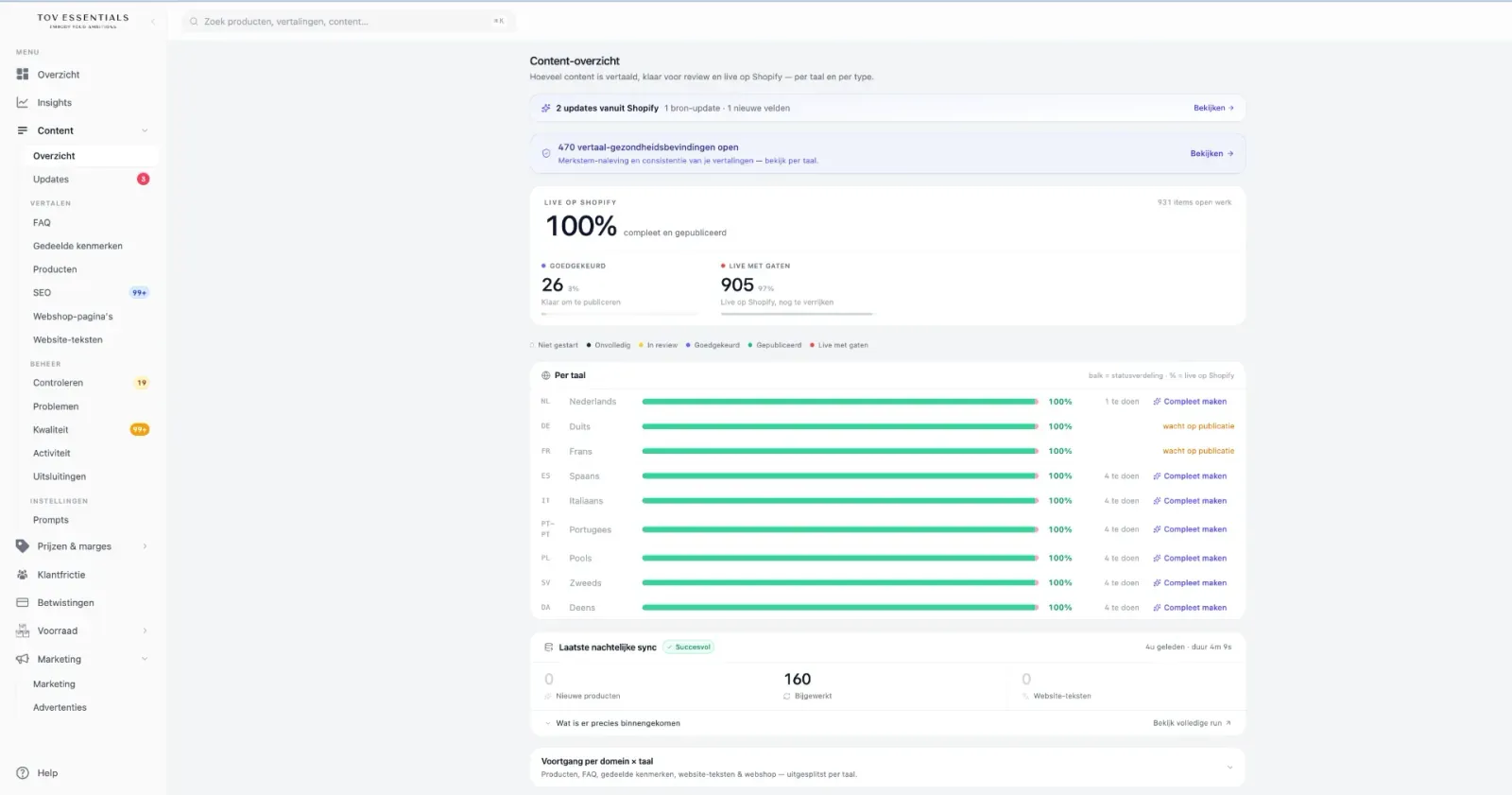This screenshot has height=795, width=1512.
Task: Click the Live met gaten progress bar
Action: (797, 313)
